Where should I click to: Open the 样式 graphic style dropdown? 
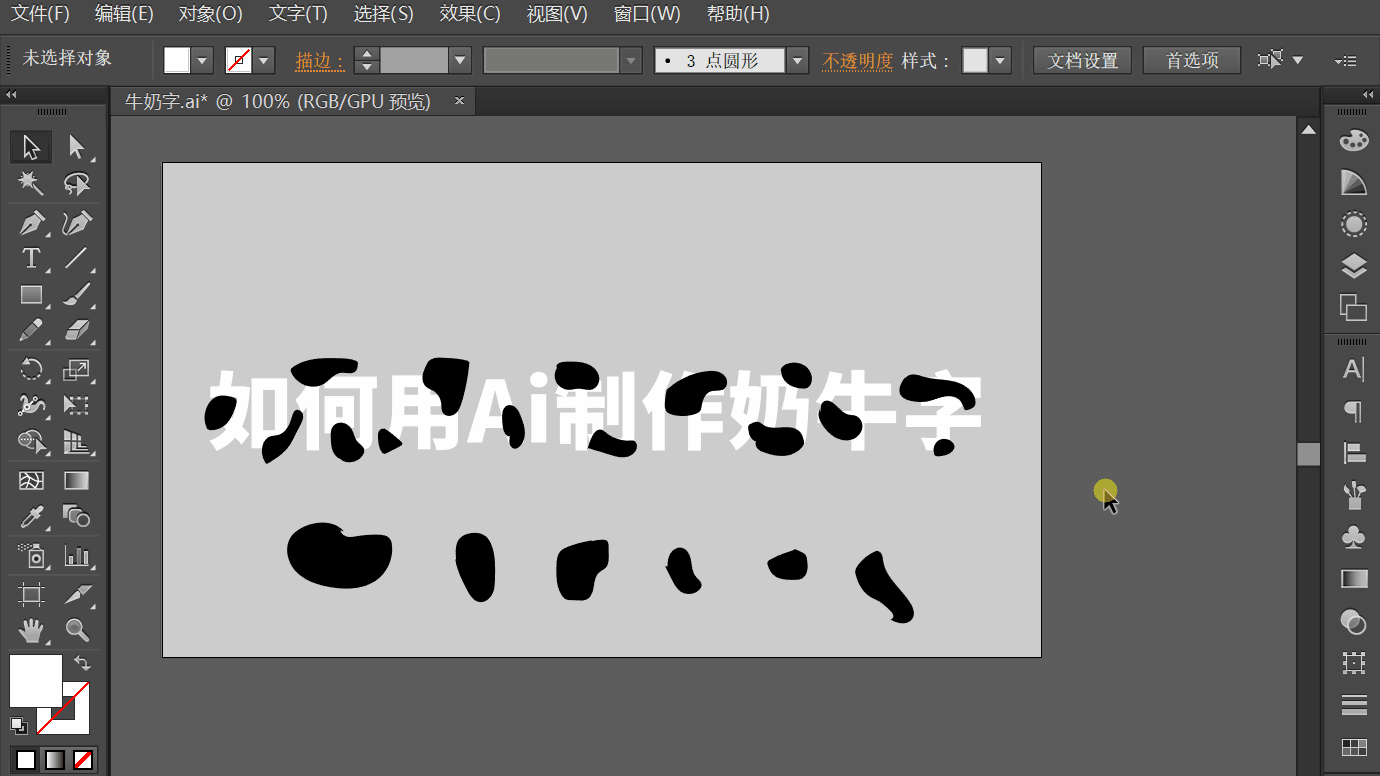1001,61
